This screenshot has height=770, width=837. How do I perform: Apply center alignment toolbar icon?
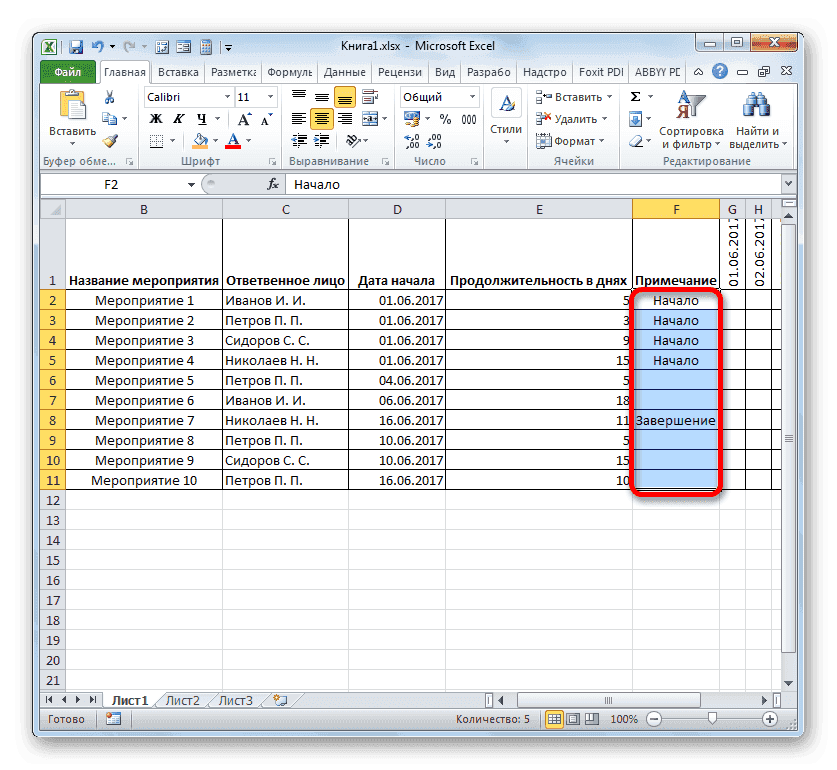point(321,118)
